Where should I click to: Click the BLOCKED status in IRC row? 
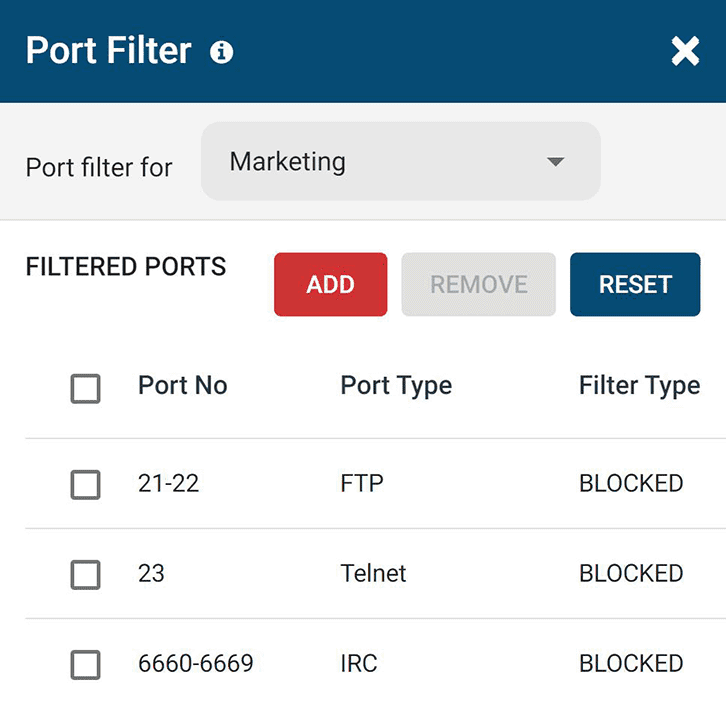[x=631, y=664]
